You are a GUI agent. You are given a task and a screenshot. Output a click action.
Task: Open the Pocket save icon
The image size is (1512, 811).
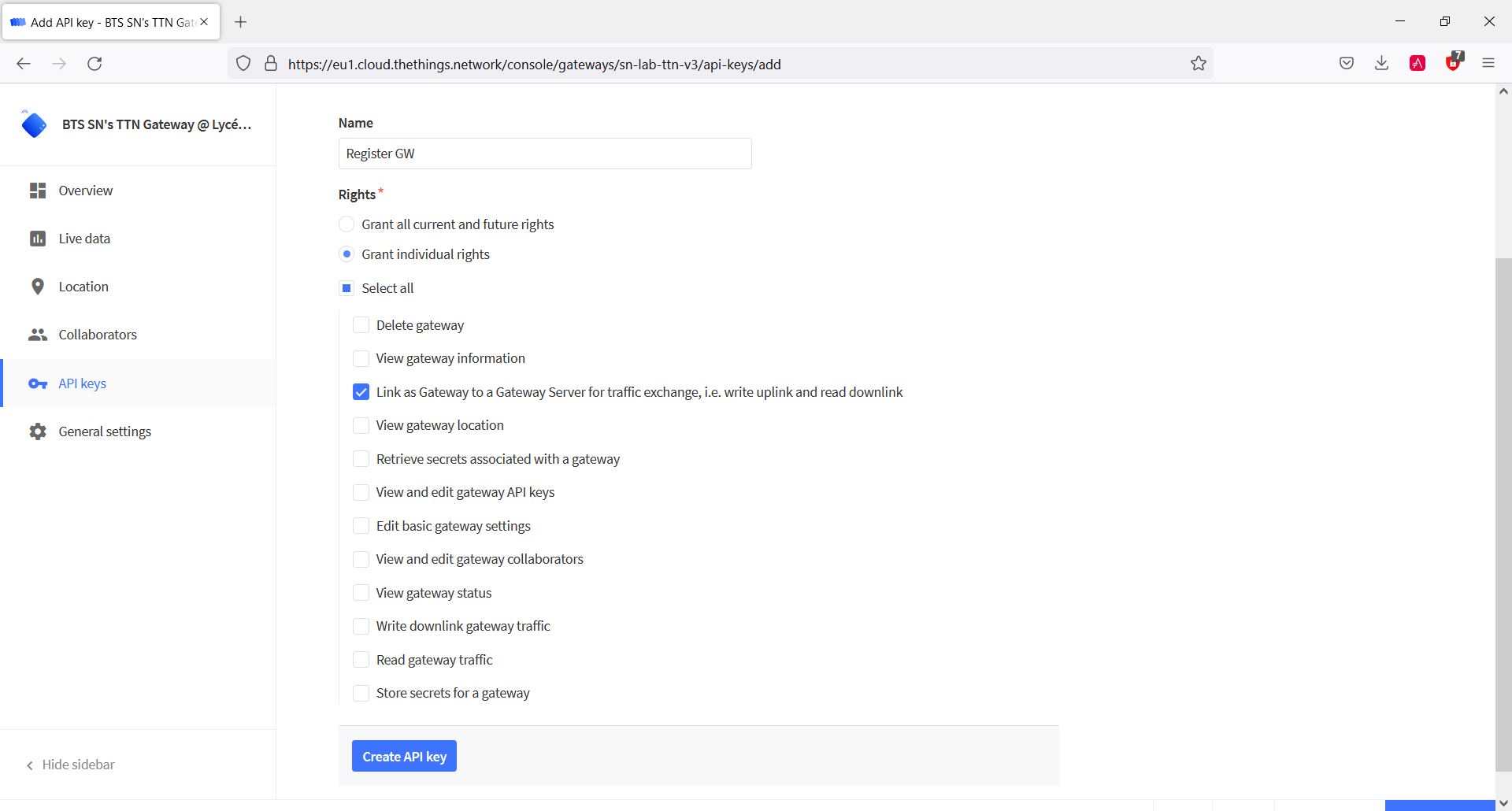[x=1347, y=64]
